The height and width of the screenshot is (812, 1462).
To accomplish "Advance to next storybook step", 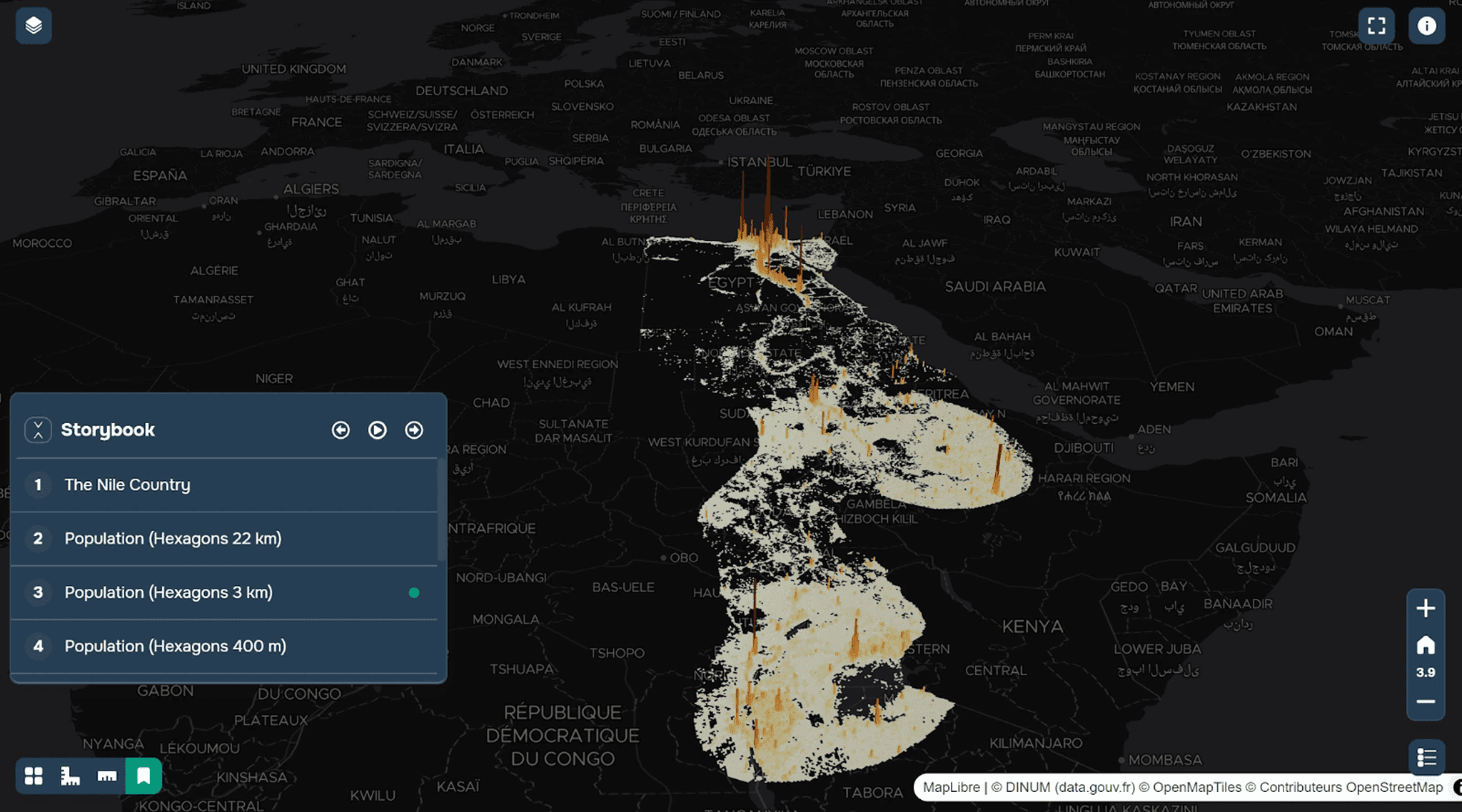I will 414,430.
